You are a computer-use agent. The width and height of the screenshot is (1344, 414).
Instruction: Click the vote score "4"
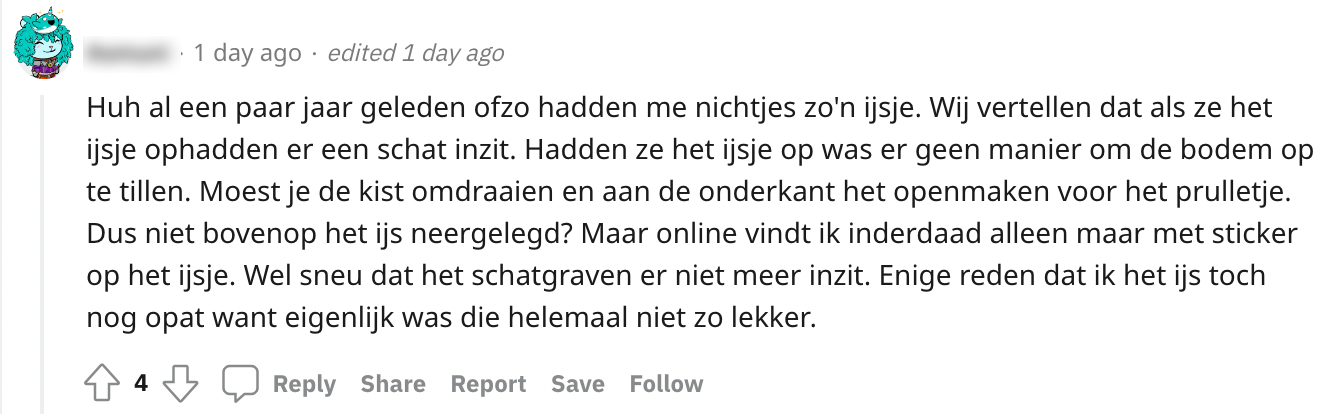point(141,384)
